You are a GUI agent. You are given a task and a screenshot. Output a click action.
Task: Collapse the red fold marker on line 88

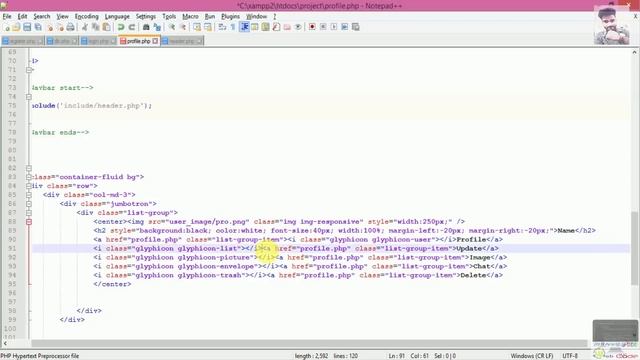(x=29, y=222)
